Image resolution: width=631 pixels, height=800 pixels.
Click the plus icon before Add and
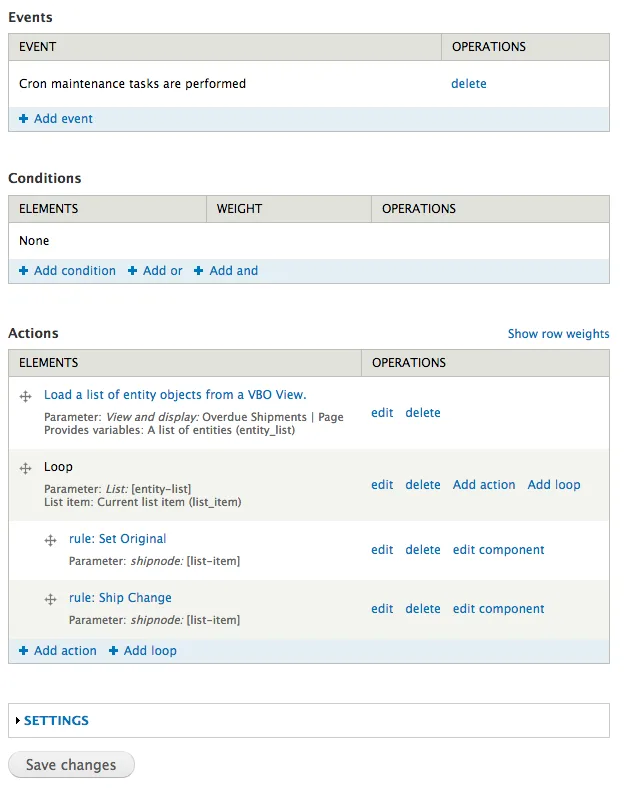(199, 270)
